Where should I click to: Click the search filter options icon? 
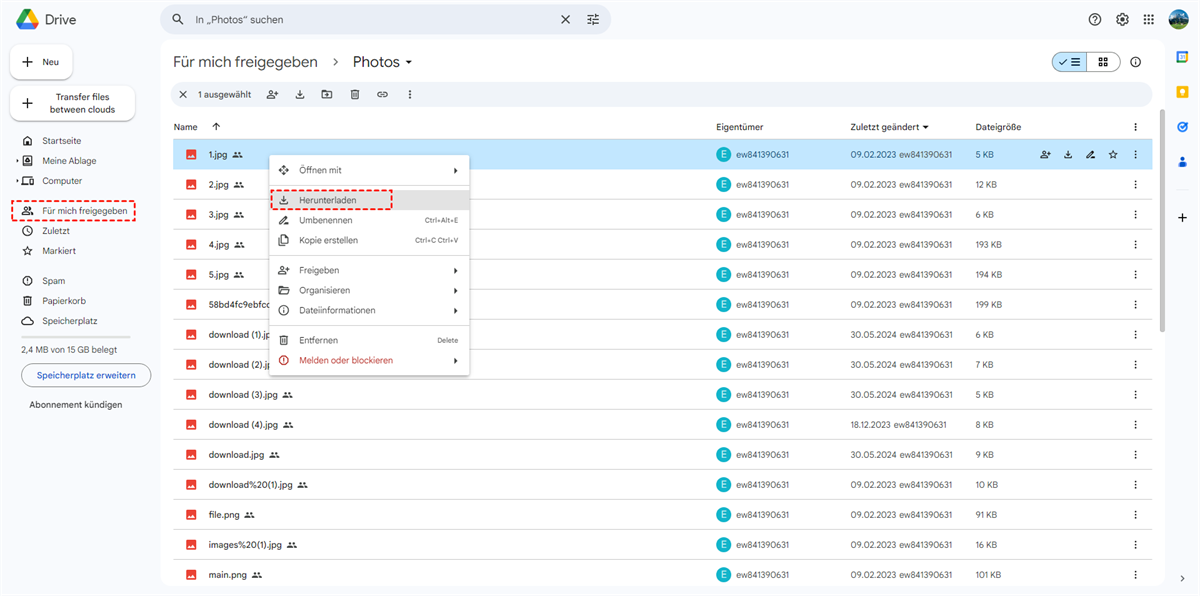tap(593, 20)
